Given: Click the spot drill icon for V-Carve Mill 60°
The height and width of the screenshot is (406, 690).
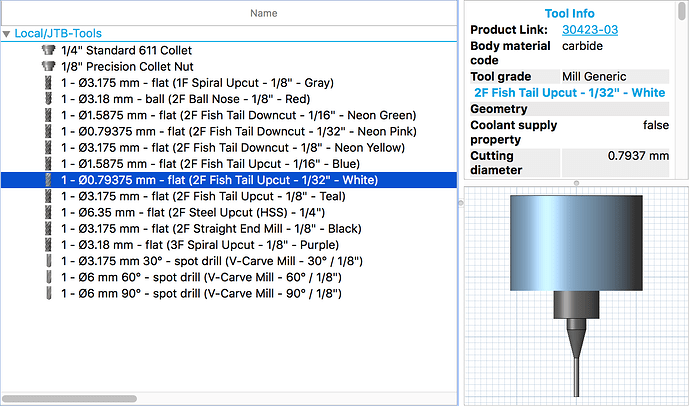Looking at the screenshot, I should 48,278.
